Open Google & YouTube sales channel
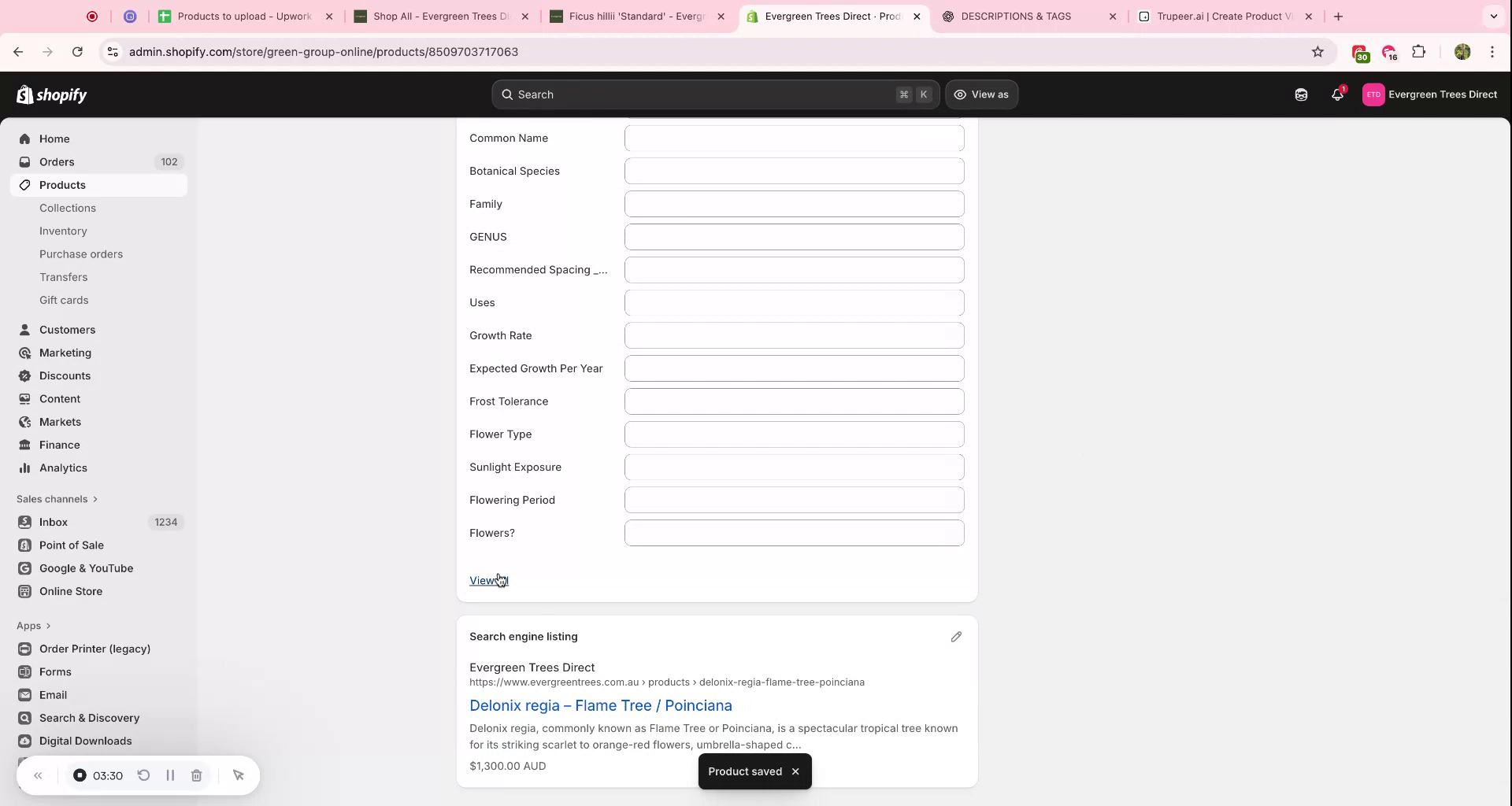This screenshot has width=1512, height=806. [85, 568]
